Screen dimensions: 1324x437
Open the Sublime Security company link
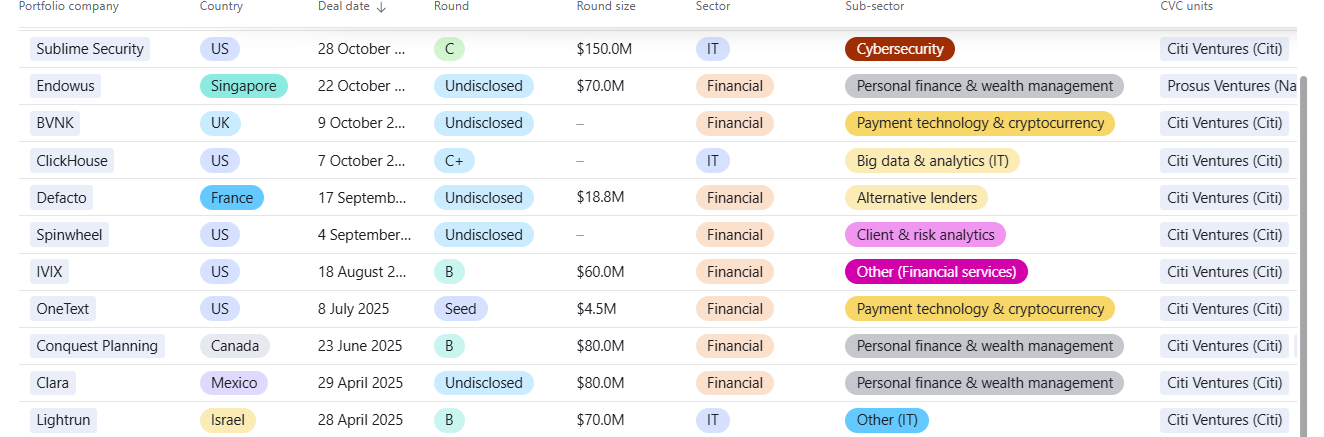click(x=90, y=49)
